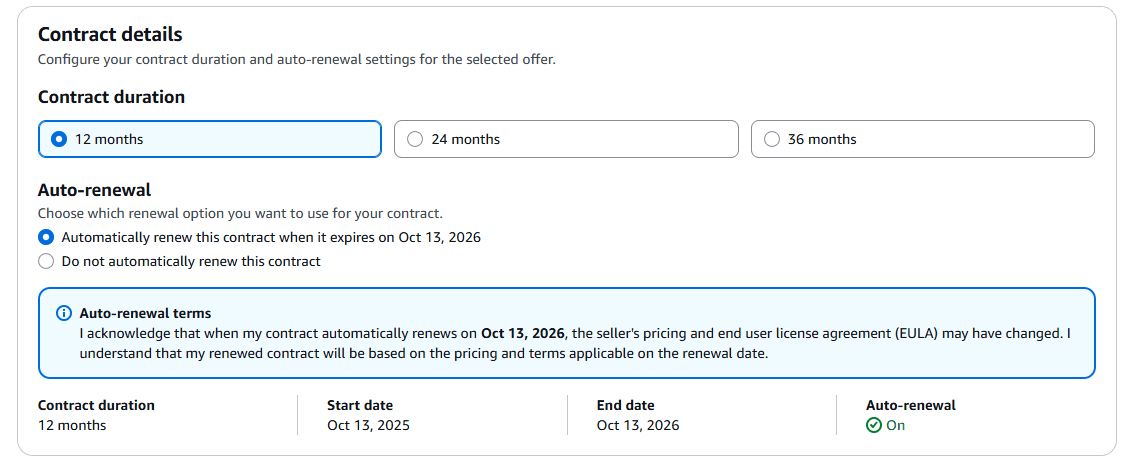The image size is (1139, 460).
Task: Click the Choose which renewal option text
Action: pos(240,213)
